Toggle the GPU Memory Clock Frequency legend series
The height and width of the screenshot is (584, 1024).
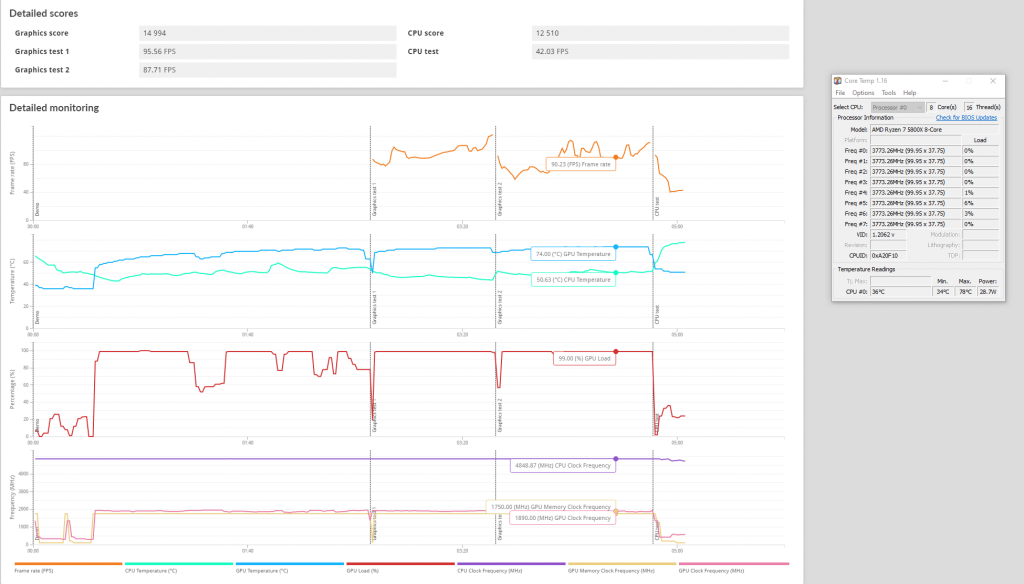[x=622, y=568]
